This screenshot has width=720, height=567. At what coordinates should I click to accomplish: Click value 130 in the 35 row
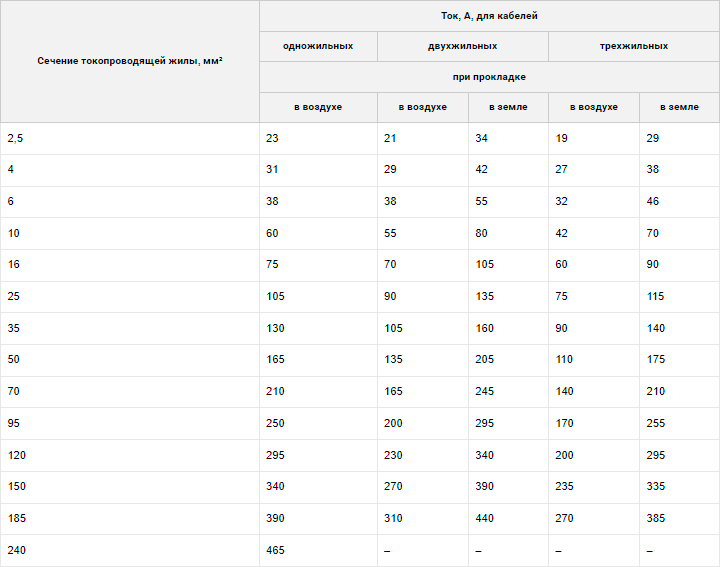(x=275, y=328)
